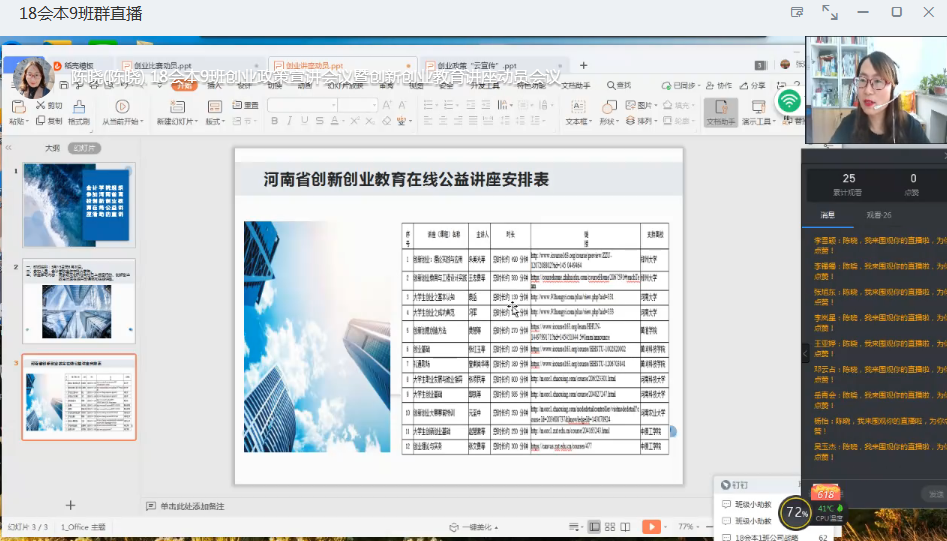
Task: Start slideshow from current slide icon
Action: pyautogui.click(x=122, y=106)
